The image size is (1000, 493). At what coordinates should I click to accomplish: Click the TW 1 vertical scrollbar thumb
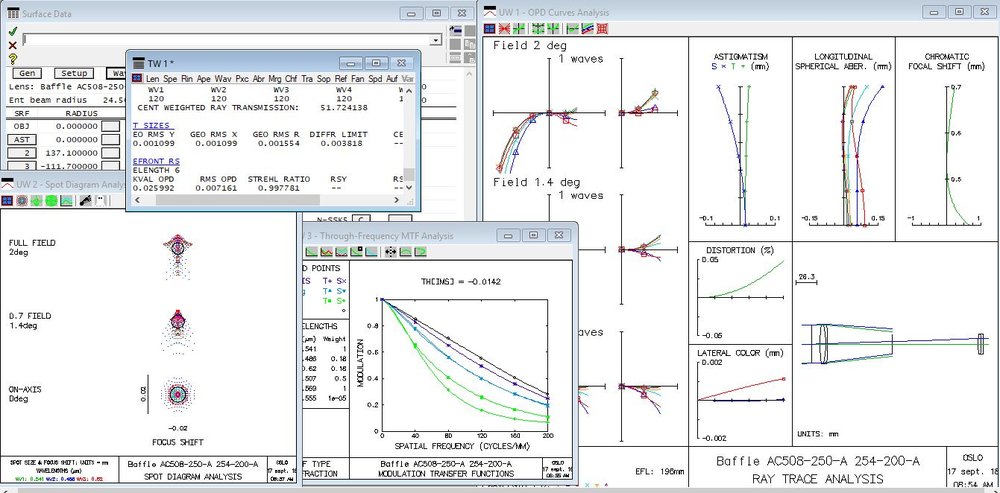pyautogui.click(x=409, y=175)
